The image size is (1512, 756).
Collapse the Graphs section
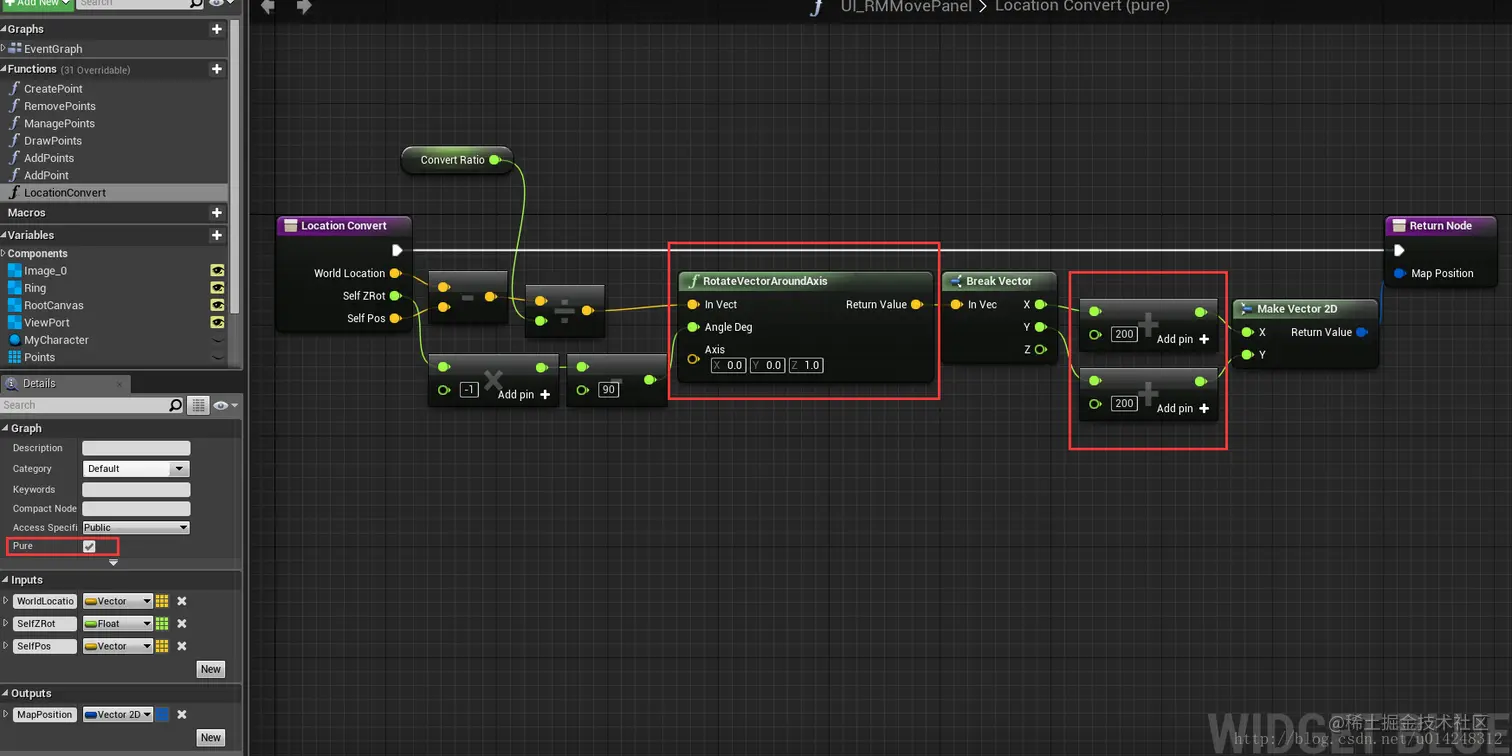(4, 29)
